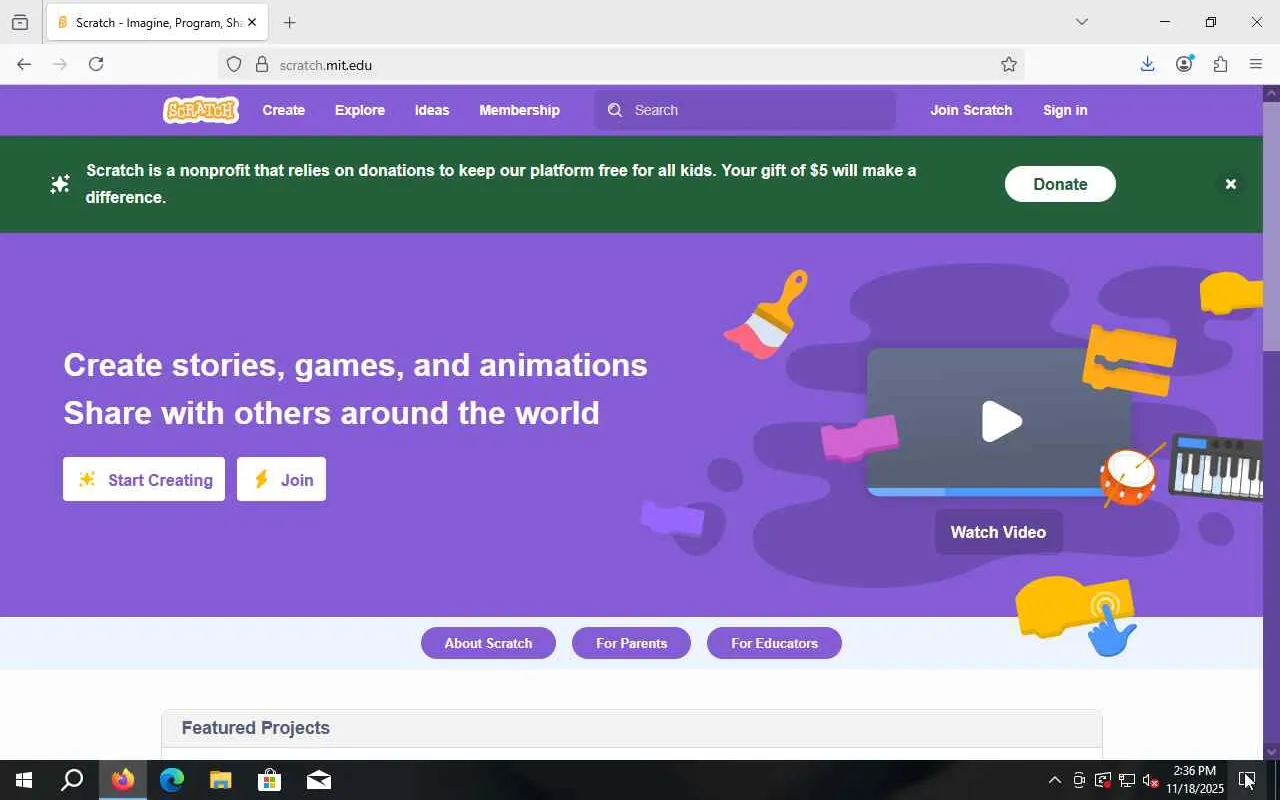Dismiss the donation banner with the X

point(1231,184)
